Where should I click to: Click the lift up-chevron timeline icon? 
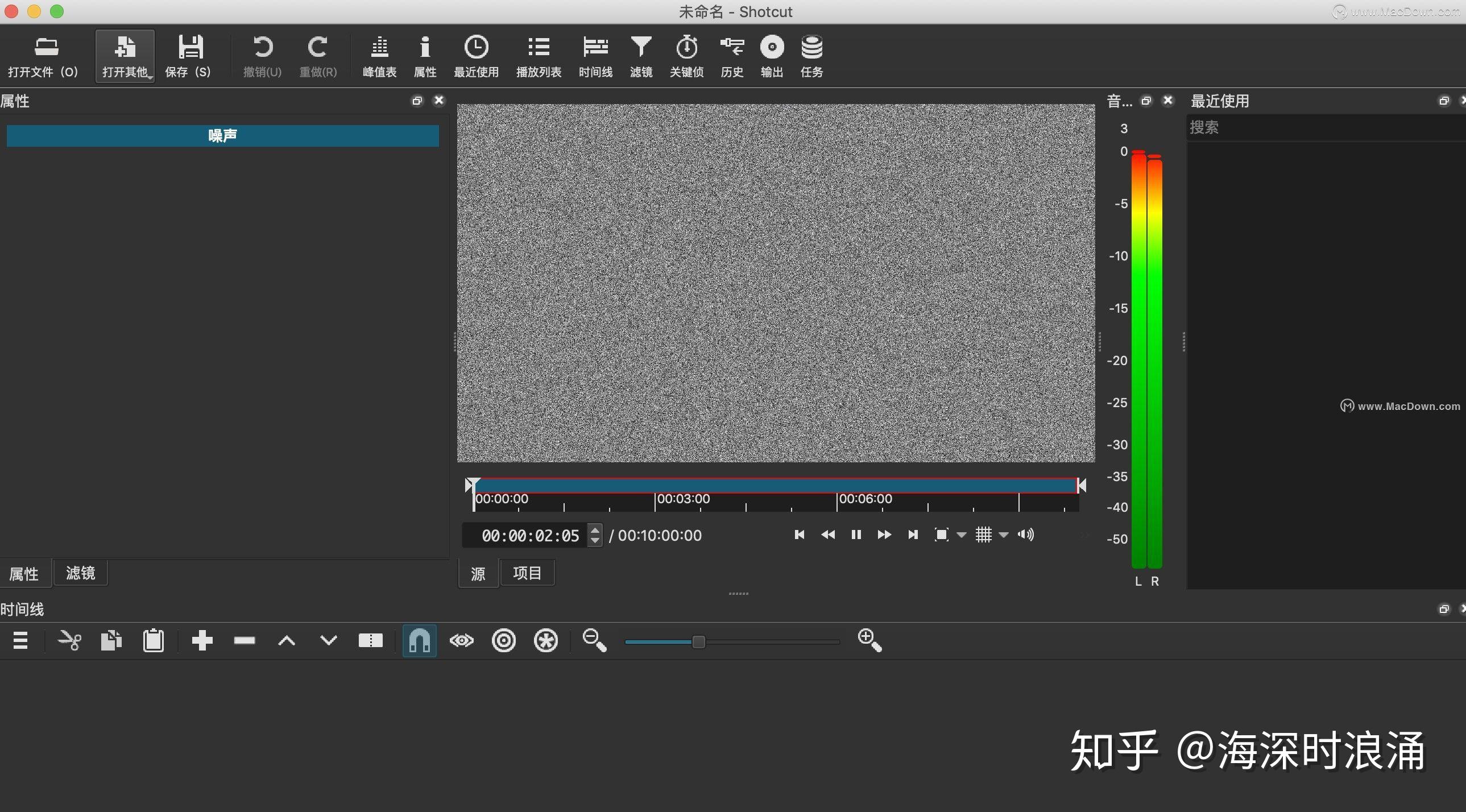point(286,641)
